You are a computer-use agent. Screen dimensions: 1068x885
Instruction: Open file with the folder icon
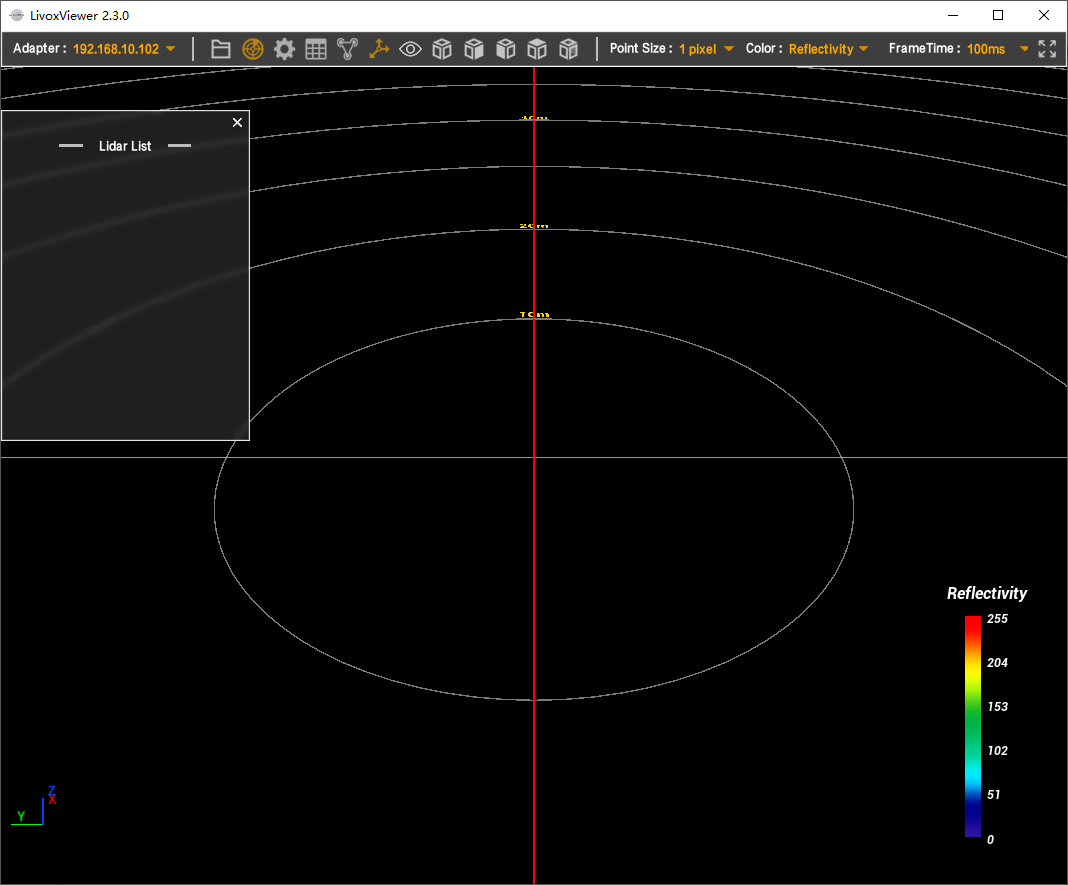(221, 49)
